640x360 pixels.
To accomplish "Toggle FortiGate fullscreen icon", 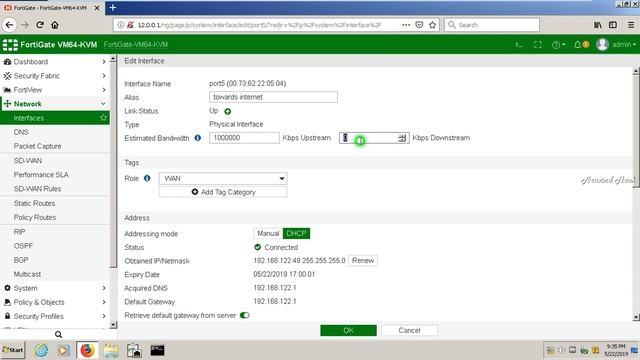I will coord(538,44).
